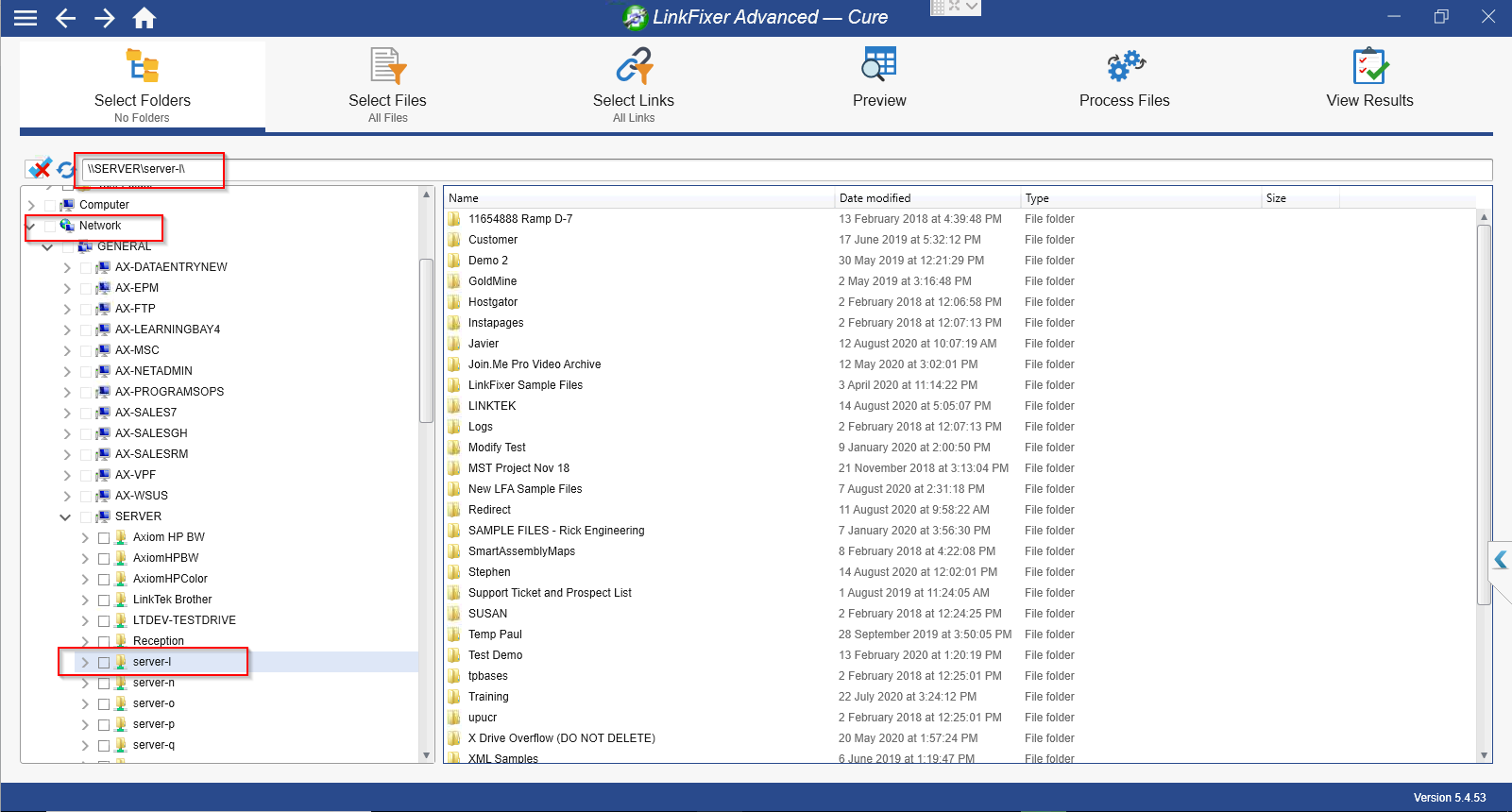Check the server-o checkbox
The image size is (1512, 812).
tap(104, 704)
